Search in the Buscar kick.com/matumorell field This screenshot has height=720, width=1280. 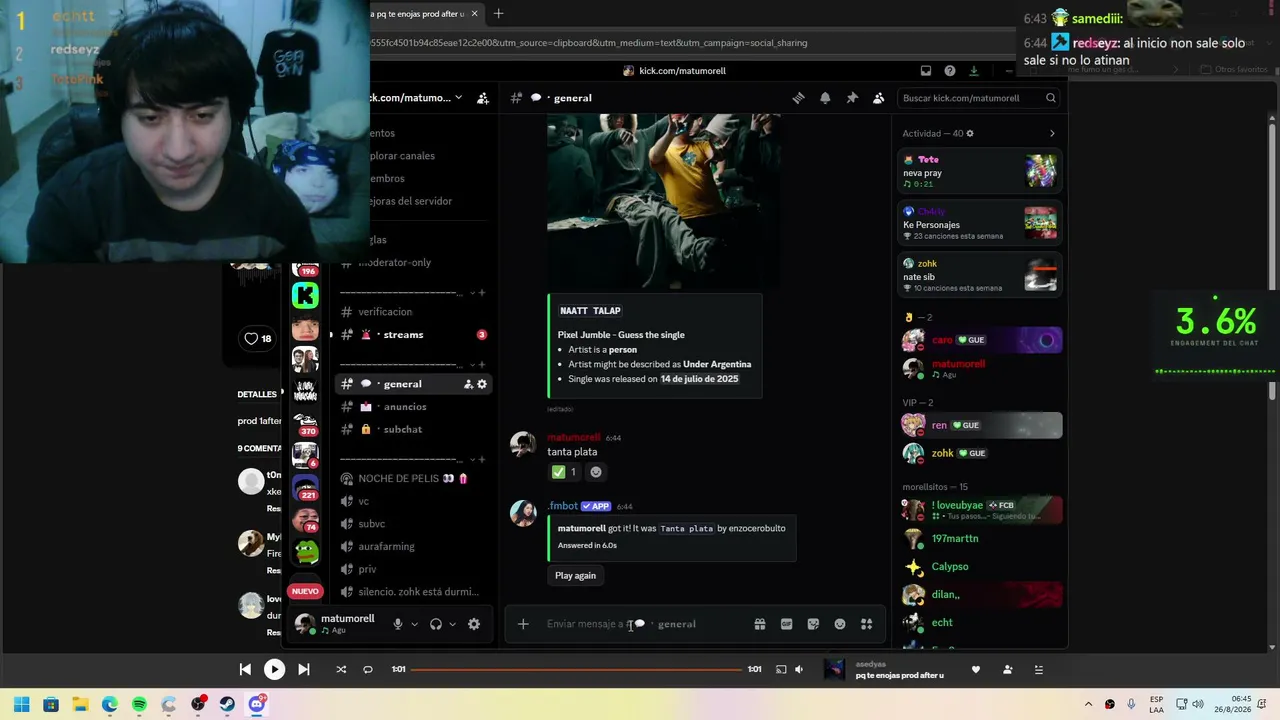click(979, 98)
